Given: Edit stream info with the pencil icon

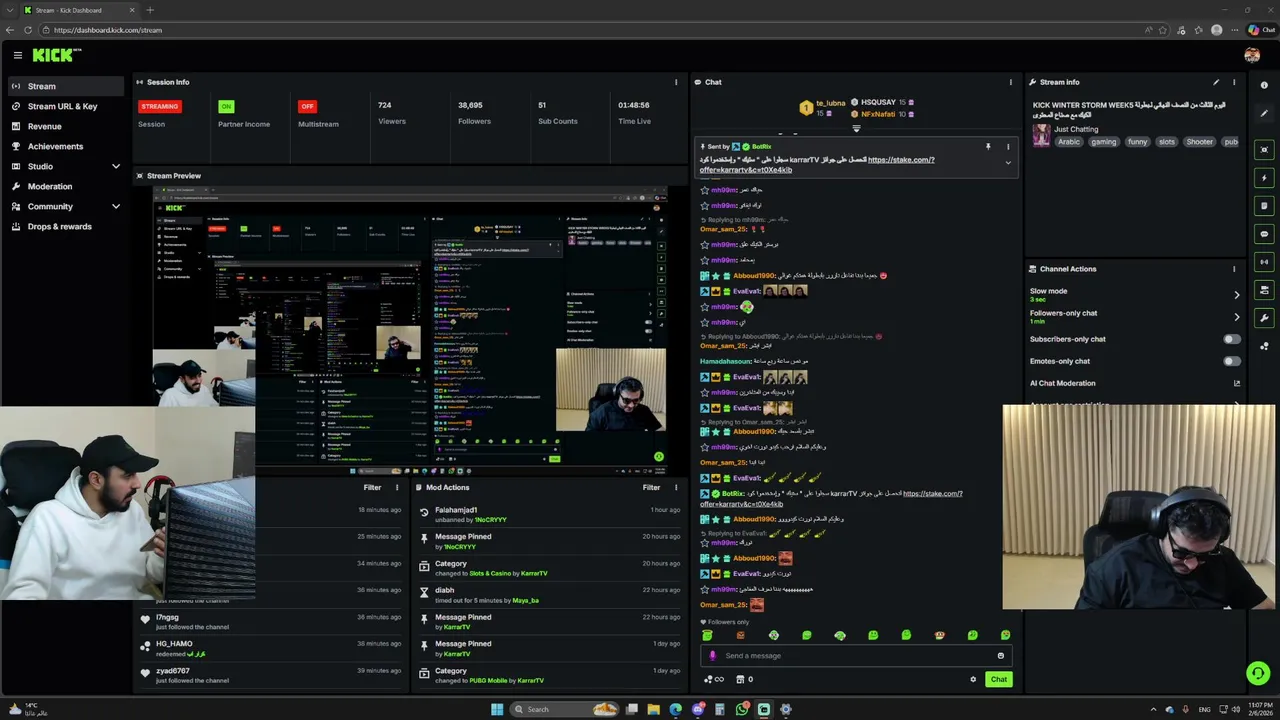Looking at the screenshot, I should pyautogui.click(x=1216, y=82).
